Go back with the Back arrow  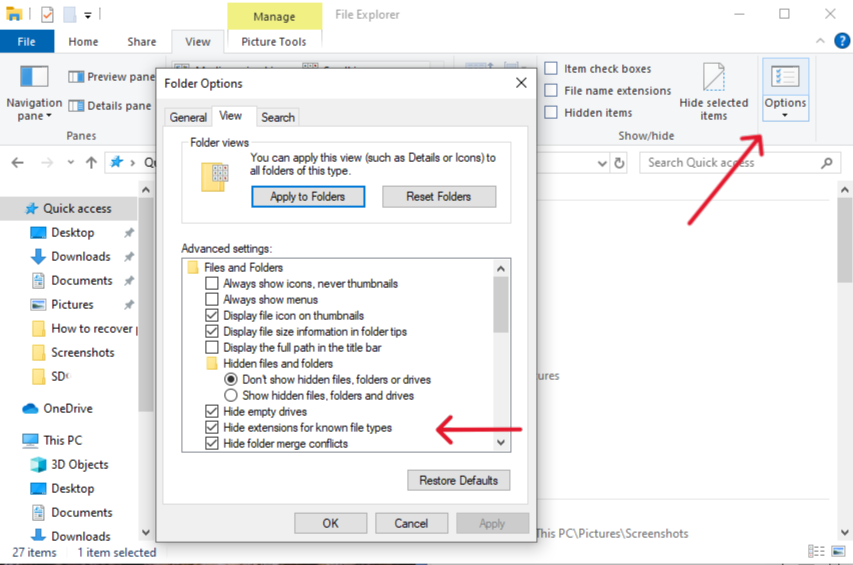coord(18,163)
